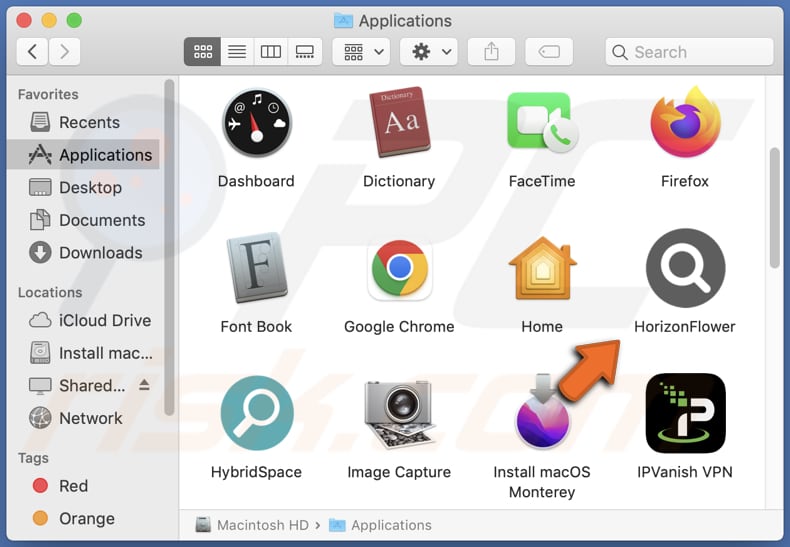Click the HorizonFlower label text

point(685,327)
